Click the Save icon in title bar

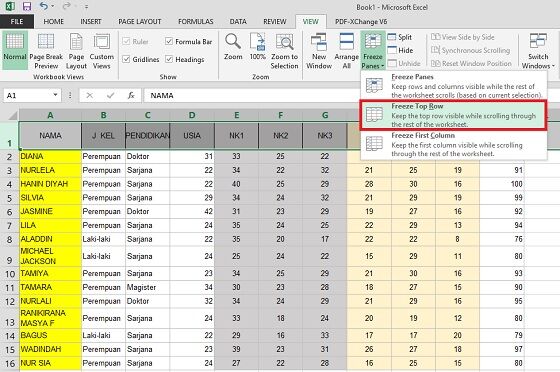(x=27, y=6)
